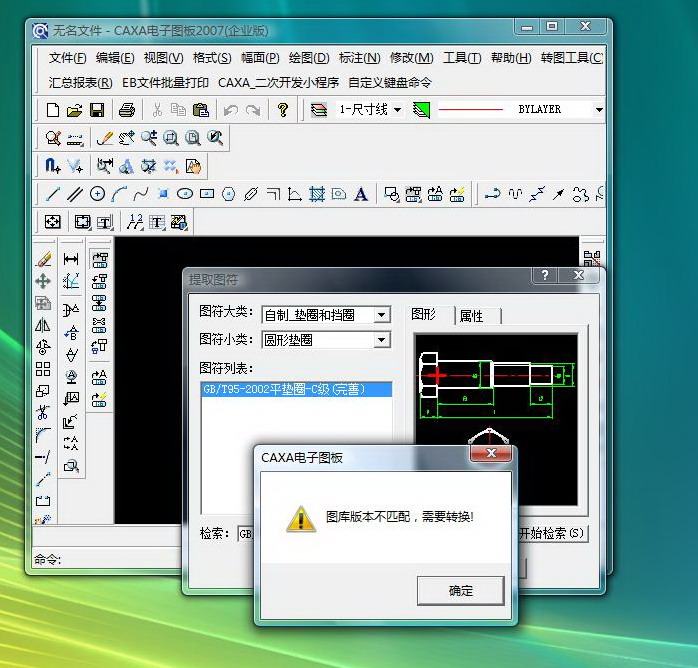Click the bolt preview image
The height and width of the screenshot is (668, 698).
pyautogui.click(x=495, y=419)
